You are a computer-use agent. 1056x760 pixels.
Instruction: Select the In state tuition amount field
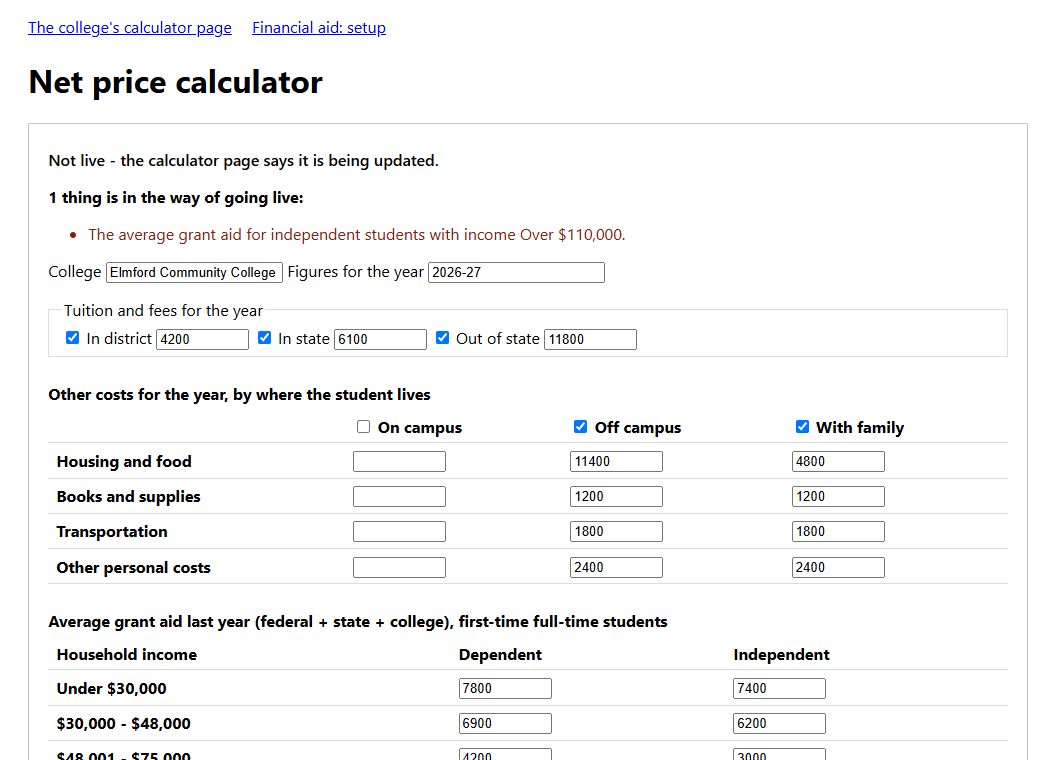pyautogui.click(x=381, y=339)
